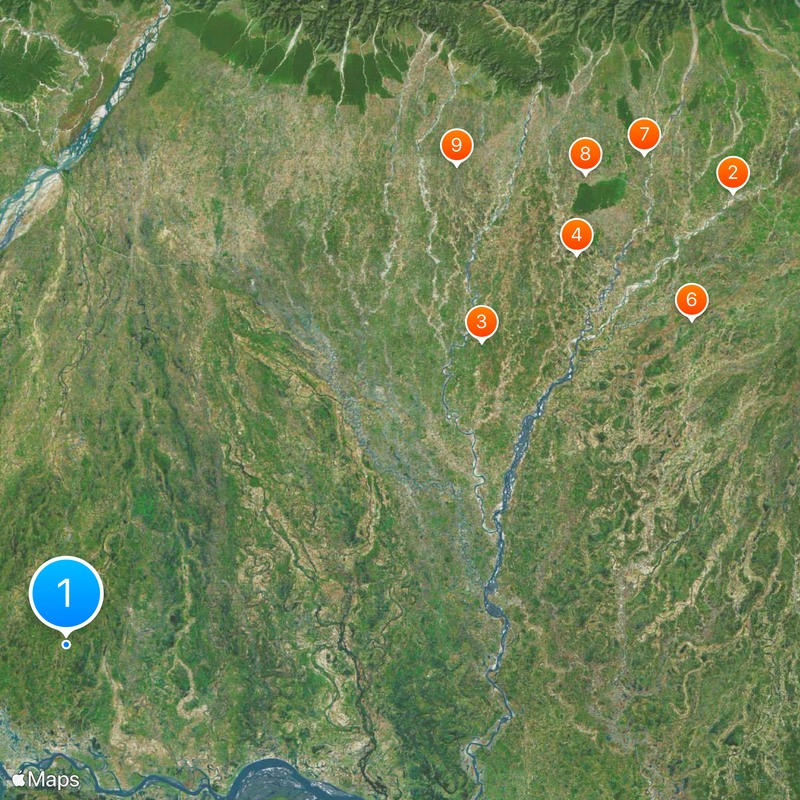
Task: Tap orange map pin number 2
Action: pos(733,173)
